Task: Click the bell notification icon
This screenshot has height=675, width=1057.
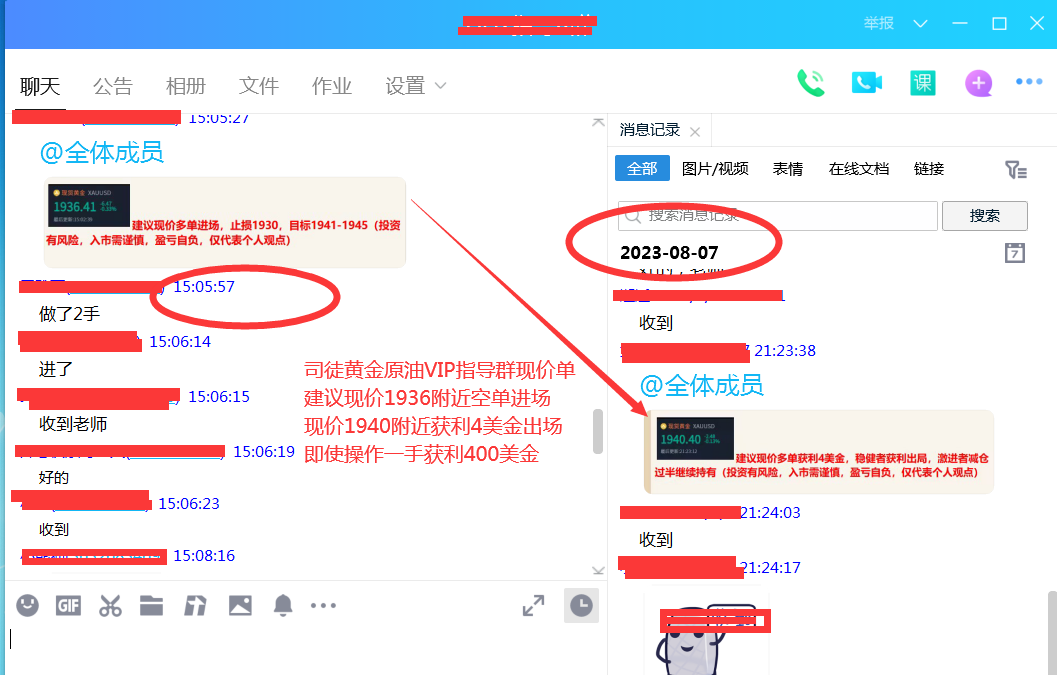Action: 283,606
